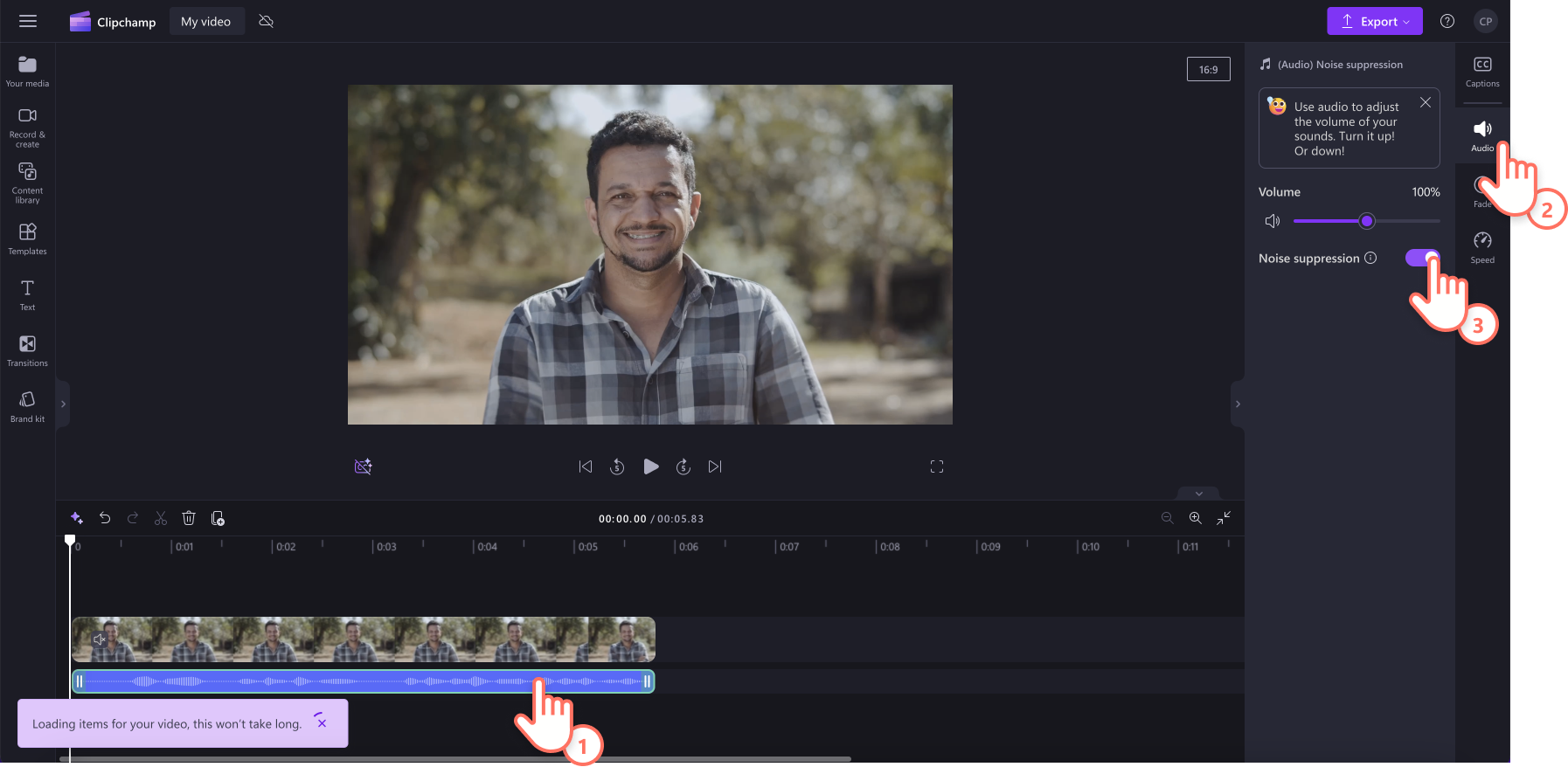Image resolution: width=1568 pixels, height=767 pixels.
Task: Zoom in on the timeline
Action: (1195, 518)
